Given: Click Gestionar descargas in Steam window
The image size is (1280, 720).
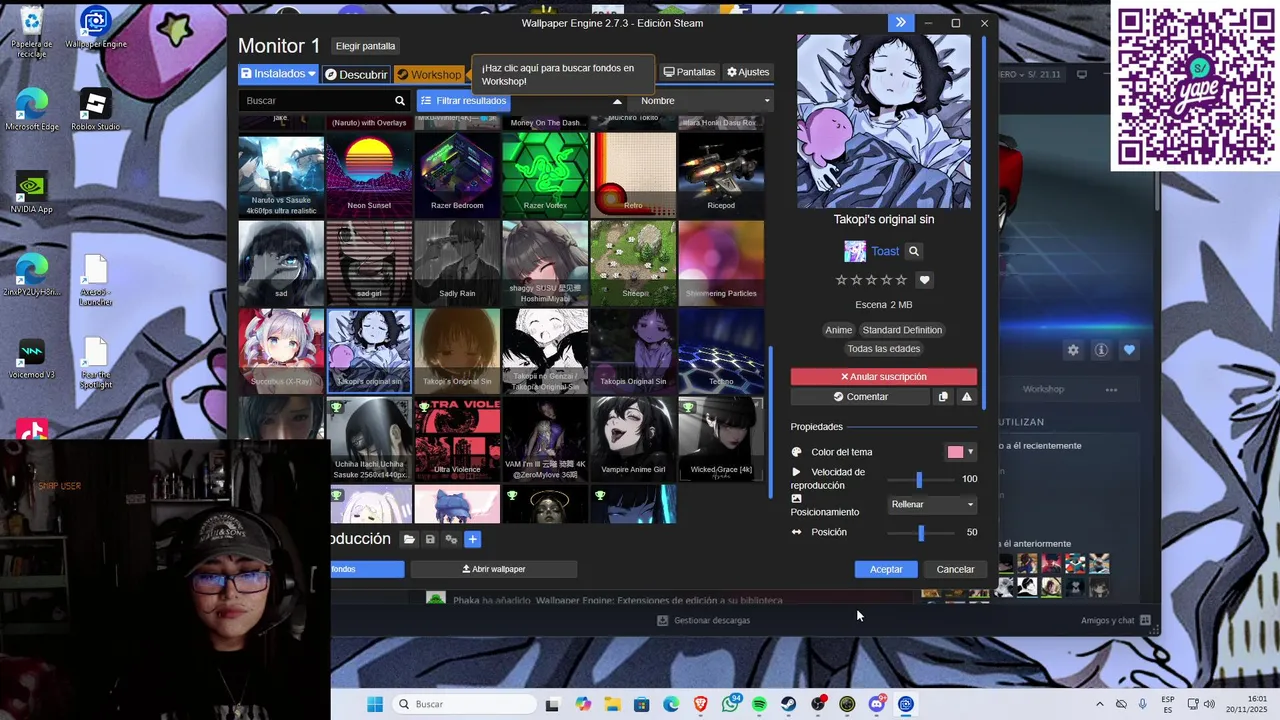Looking at the screenshot, I should tap(704, 620).
